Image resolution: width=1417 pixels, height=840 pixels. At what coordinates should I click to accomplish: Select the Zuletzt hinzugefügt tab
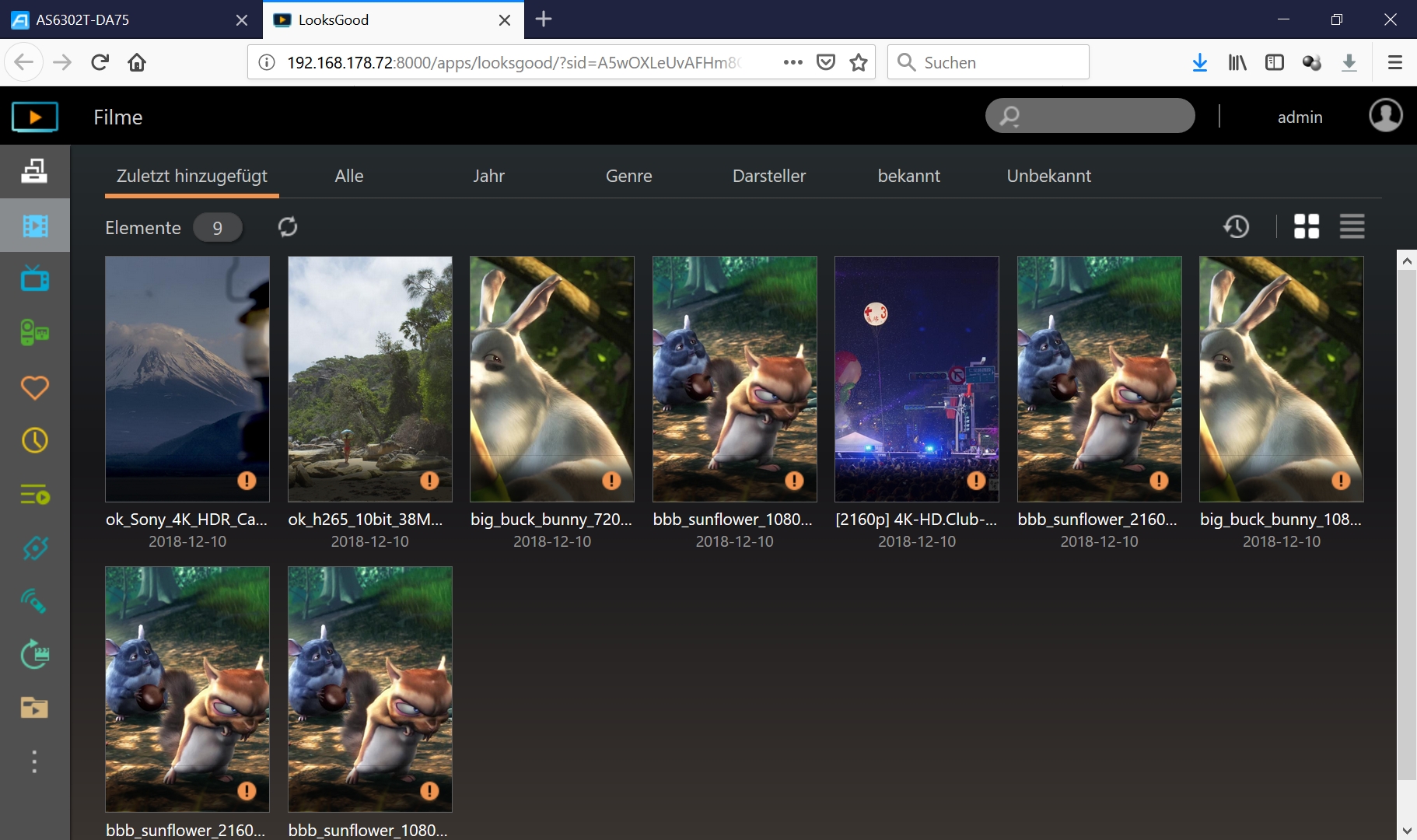click(192, 176)
